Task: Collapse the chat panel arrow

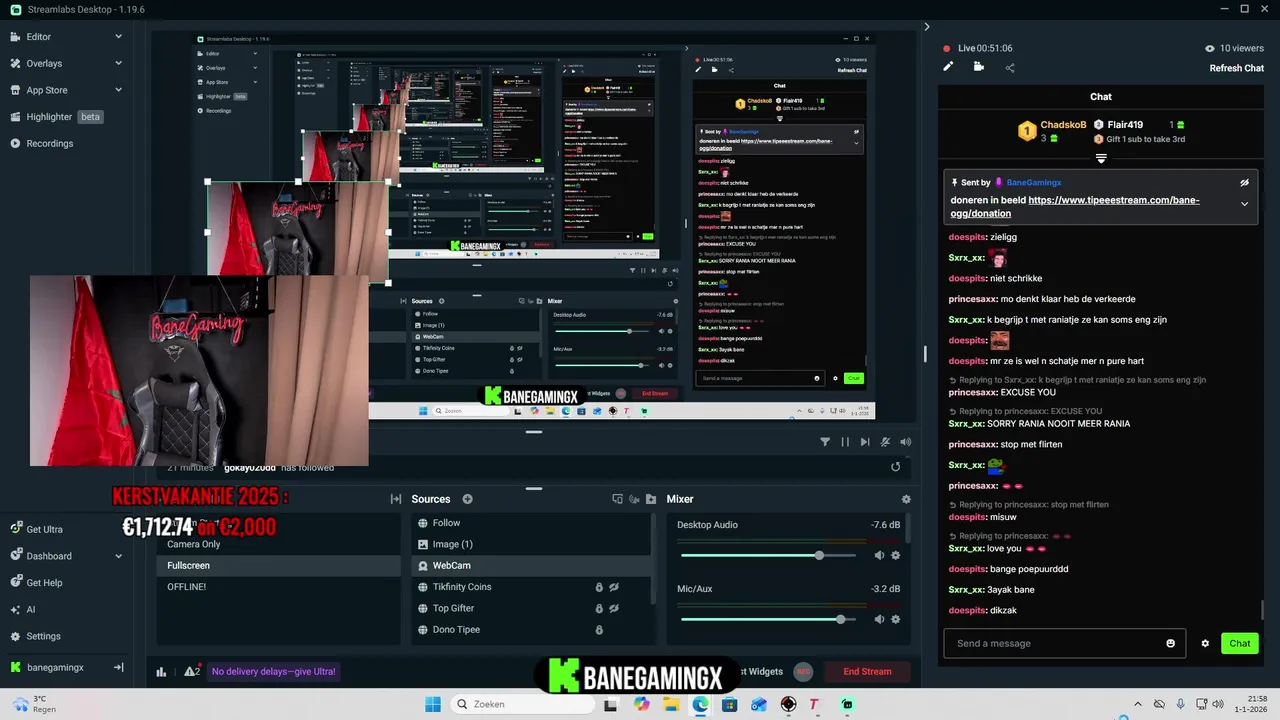Action: tap(926, 27)
